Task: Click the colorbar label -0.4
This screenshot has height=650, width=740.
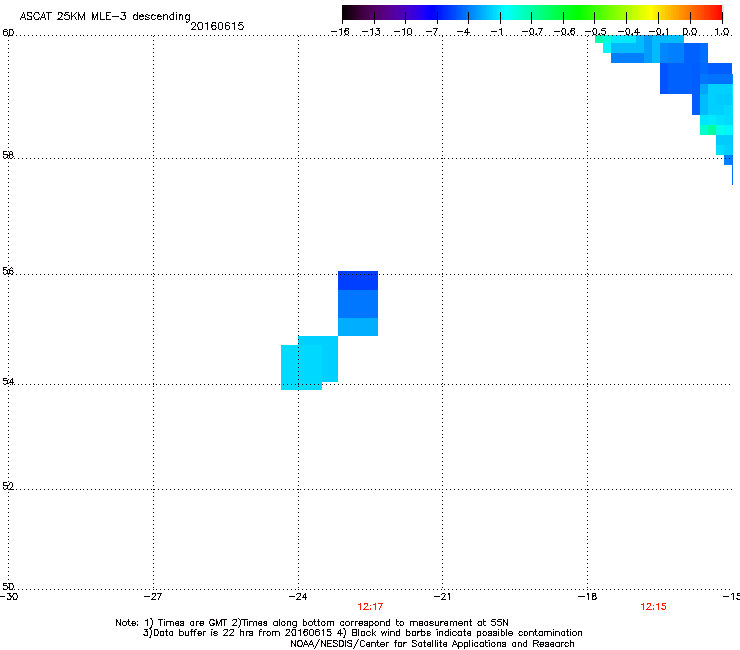Action: point(629,32)
